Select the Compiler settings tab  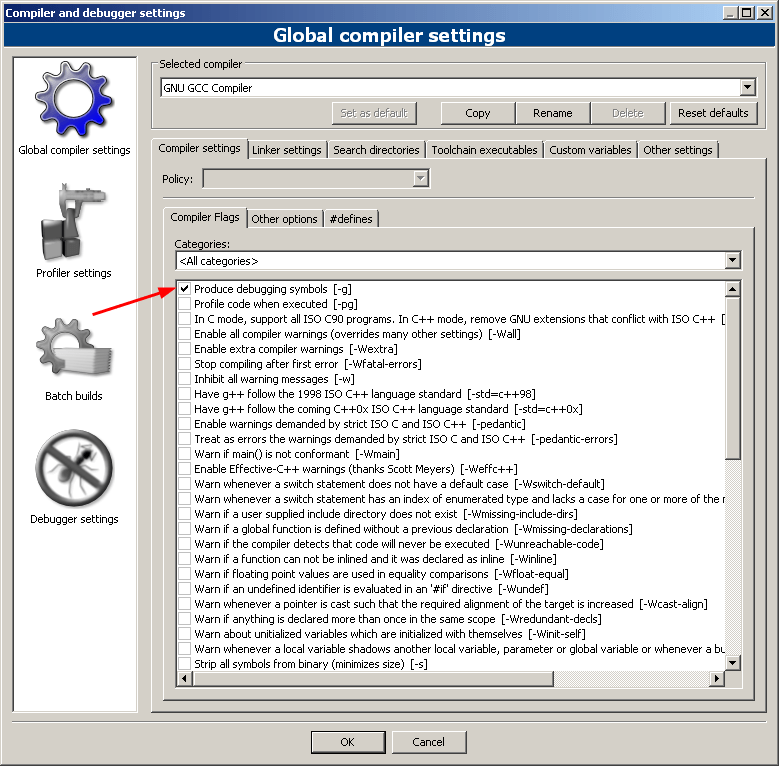coord(199,148)
